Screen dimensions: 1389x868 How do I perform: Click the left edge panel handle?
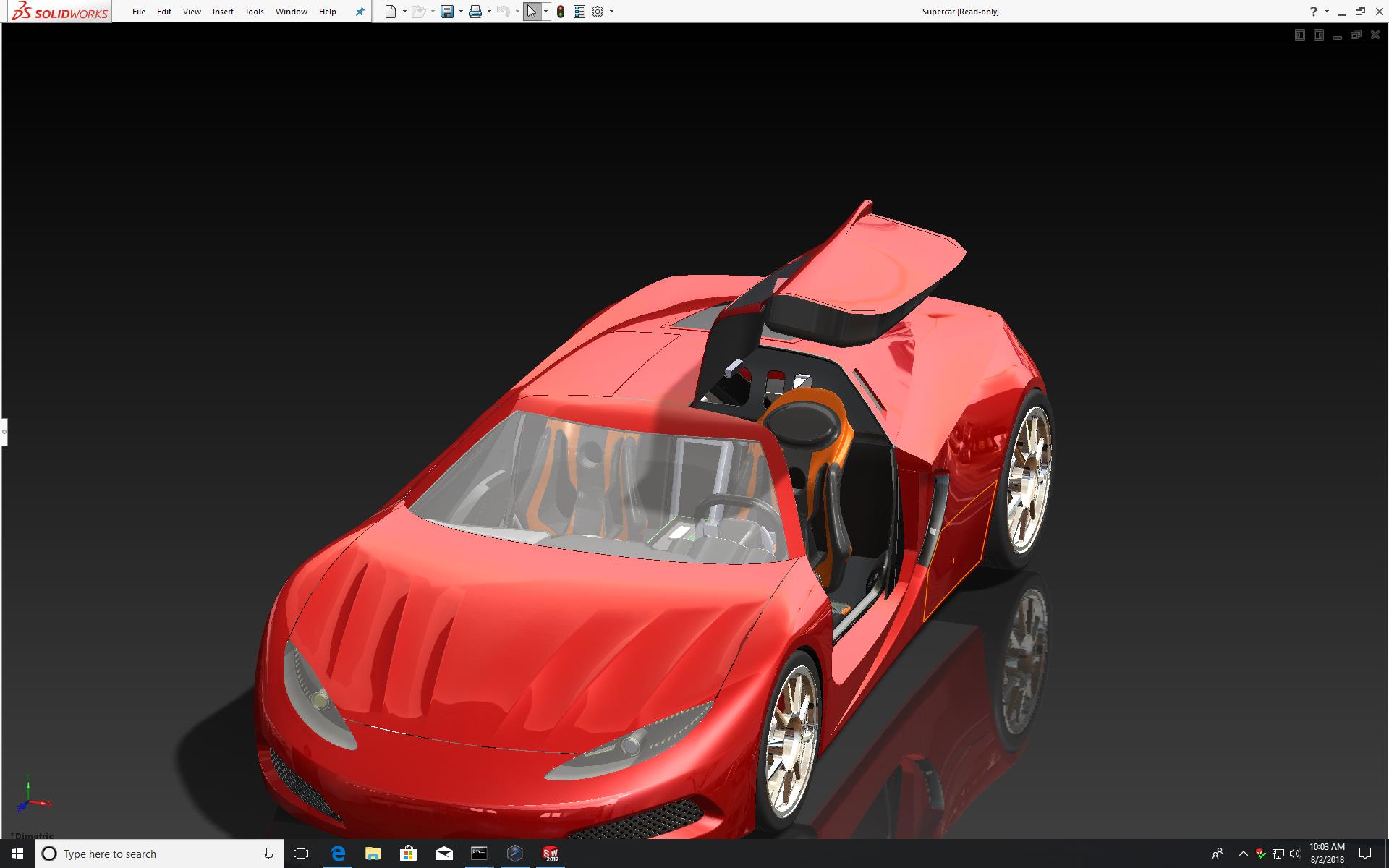coord(4,432)
